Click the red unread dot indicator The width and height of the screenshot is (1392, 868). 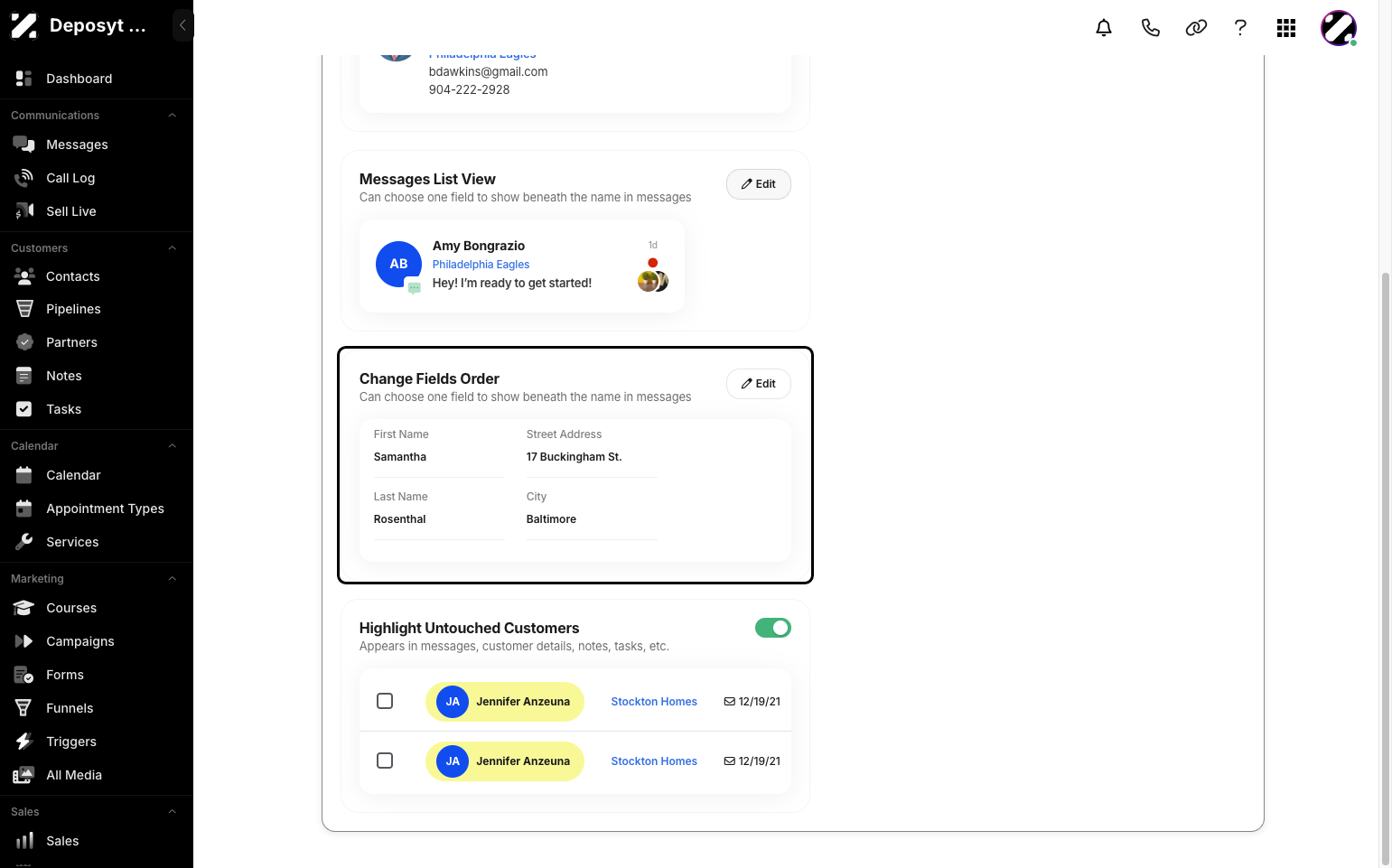pos(653,263)
